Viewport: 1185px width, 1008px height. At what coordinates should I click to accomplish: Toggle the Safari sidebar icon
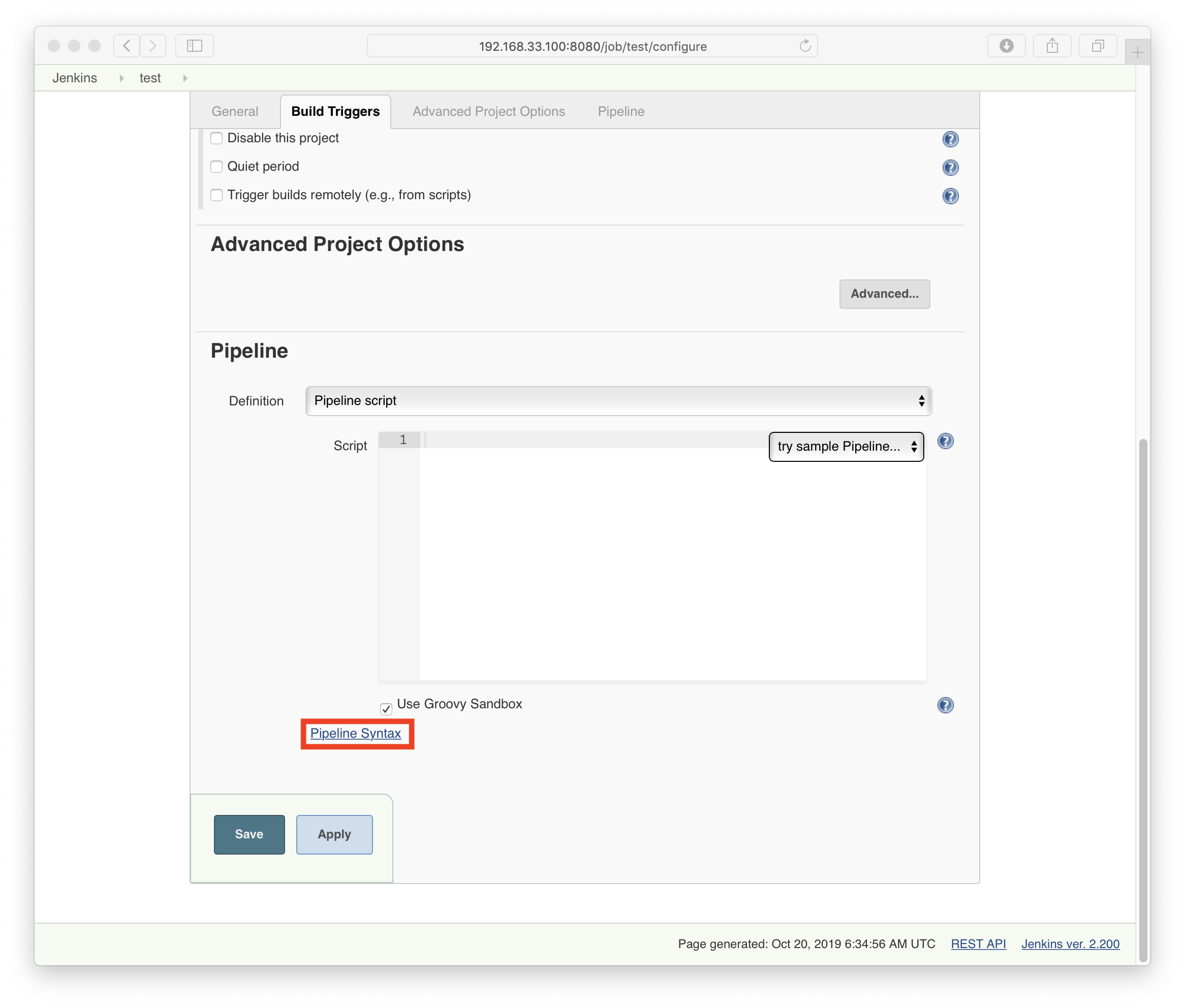194,46
